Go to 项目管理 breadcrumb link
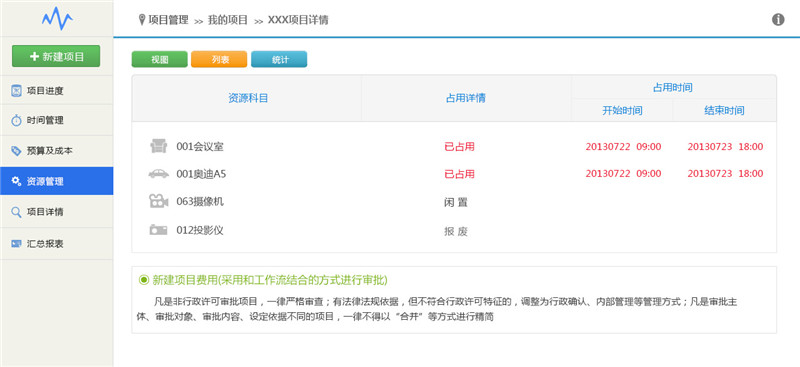 click(x=168, y=20)
